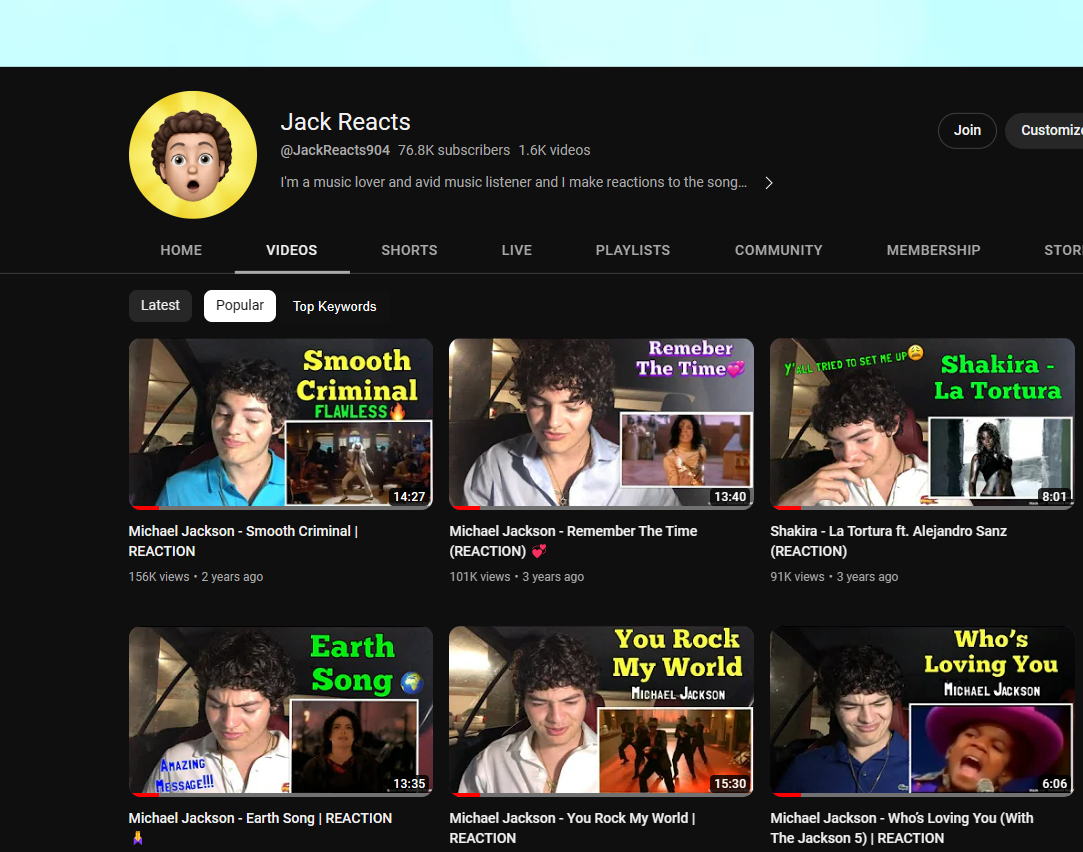Open the Customize channel button
1083x852 pixels.
[1046, 130]
